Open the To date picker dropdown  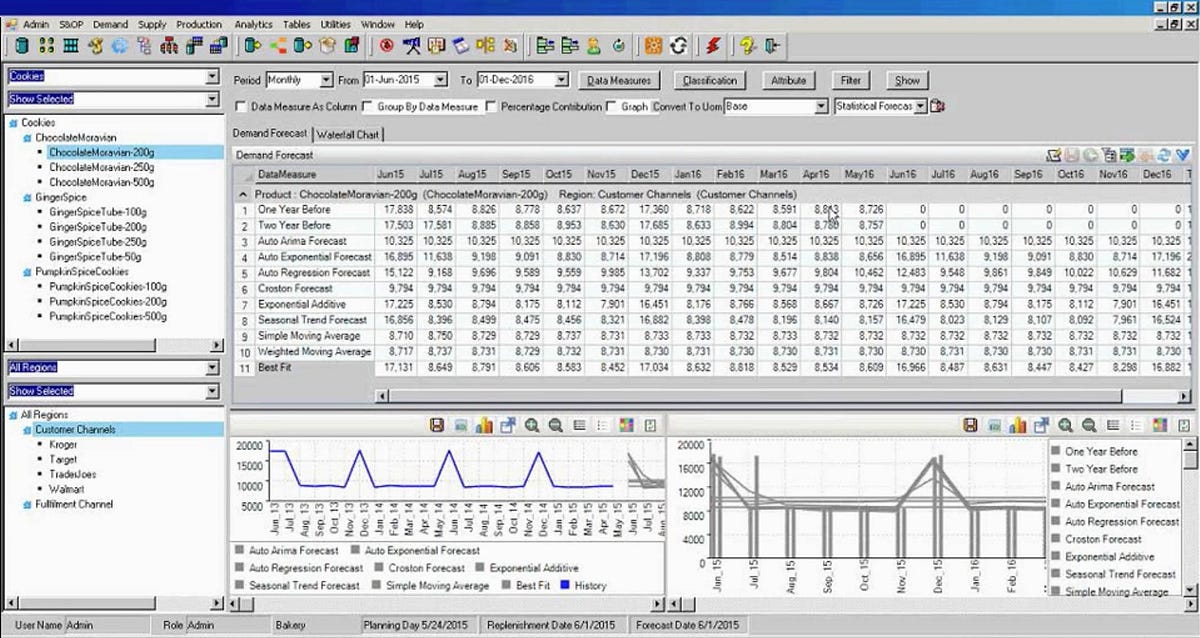coord(560,80)
